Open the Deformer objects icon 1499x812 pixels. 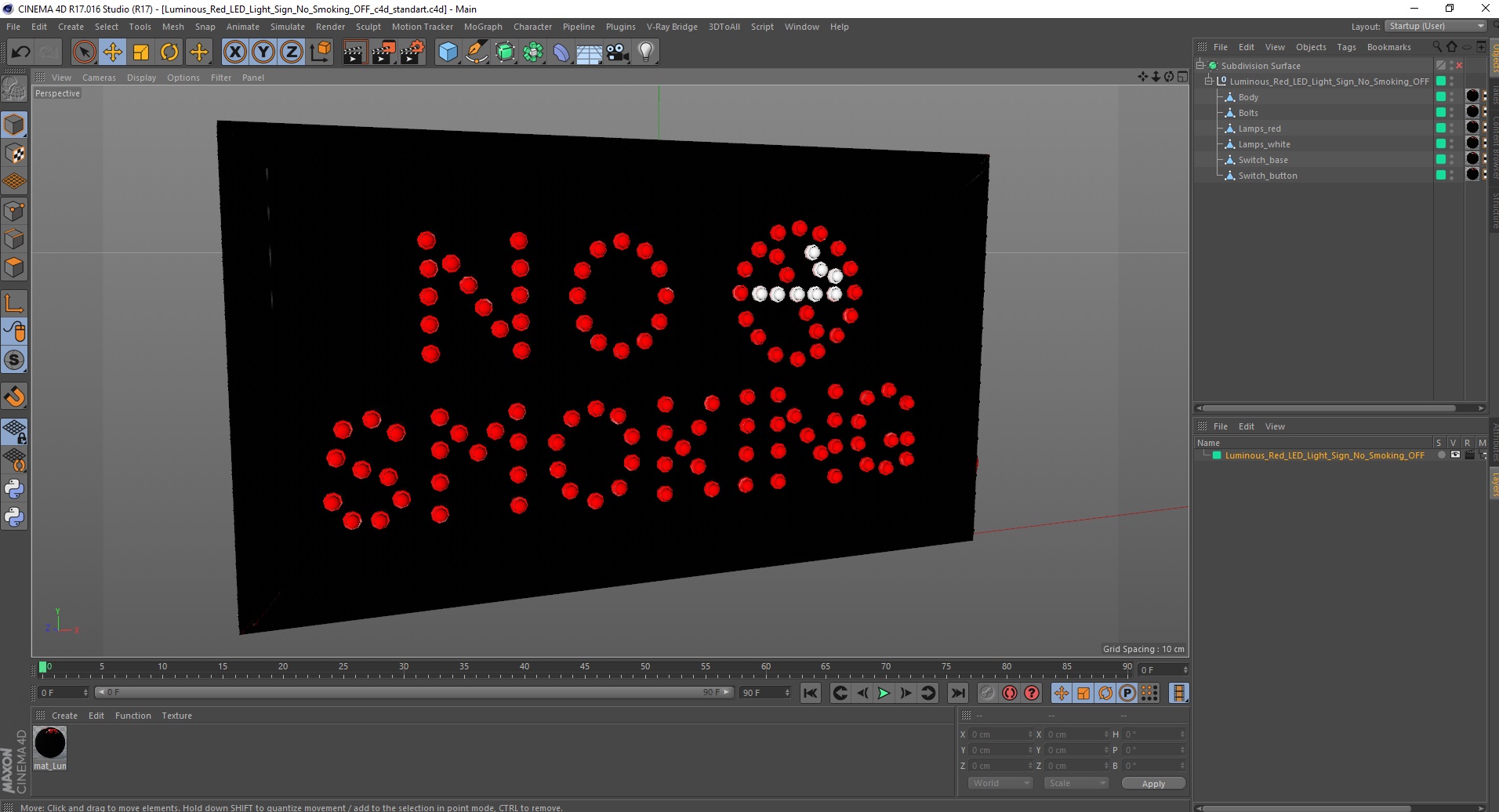pyautogui.click(x=561, y=53)
